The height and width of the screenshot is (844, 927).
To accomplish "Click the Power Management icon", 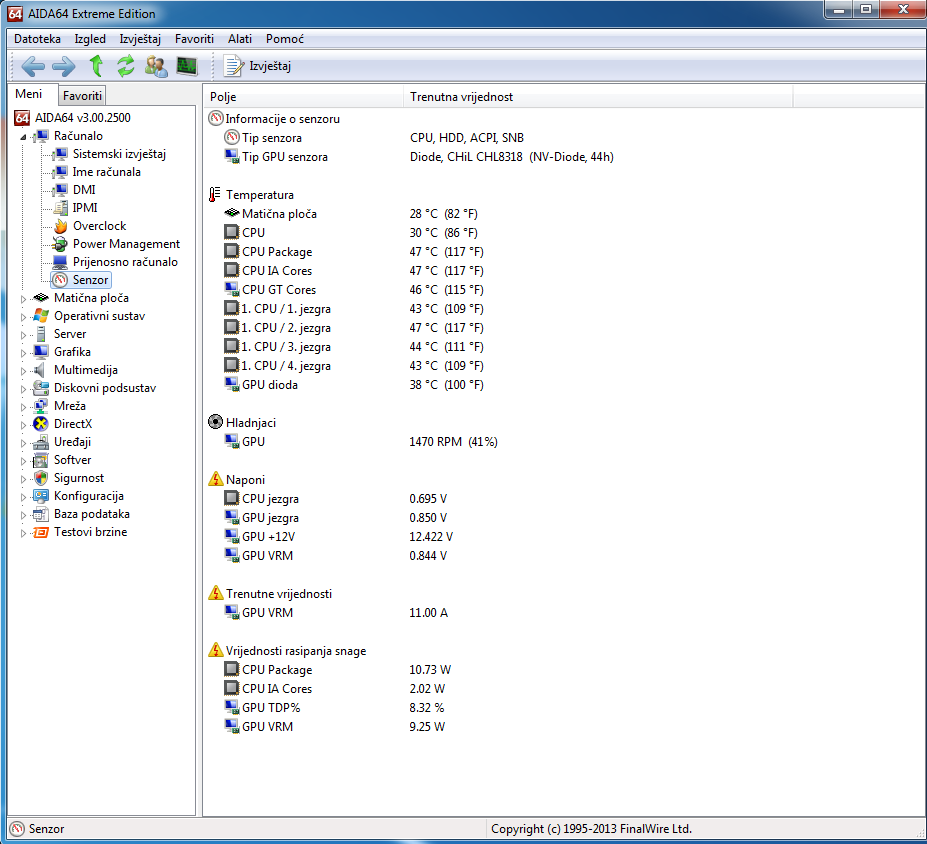I will 60,244.
